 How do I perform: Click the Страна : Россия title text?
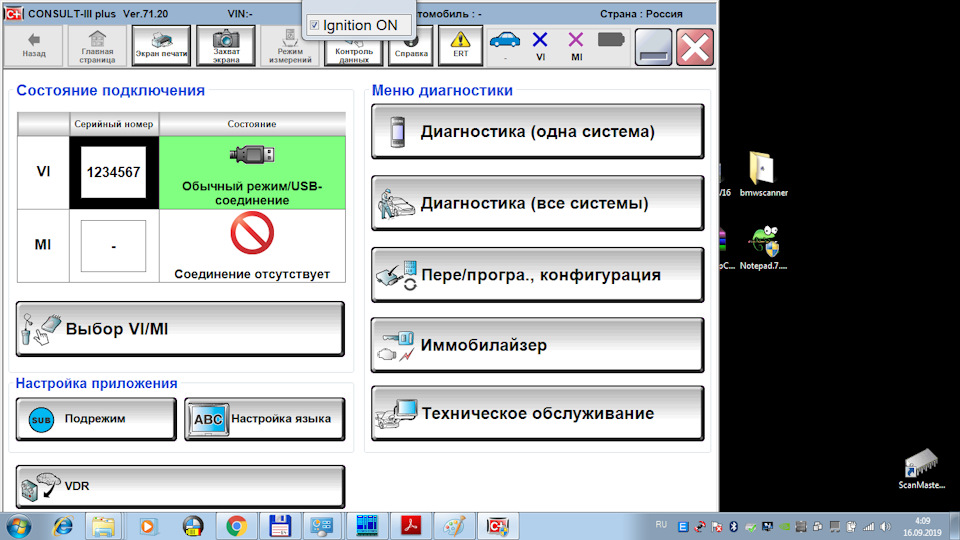(641, 13)
